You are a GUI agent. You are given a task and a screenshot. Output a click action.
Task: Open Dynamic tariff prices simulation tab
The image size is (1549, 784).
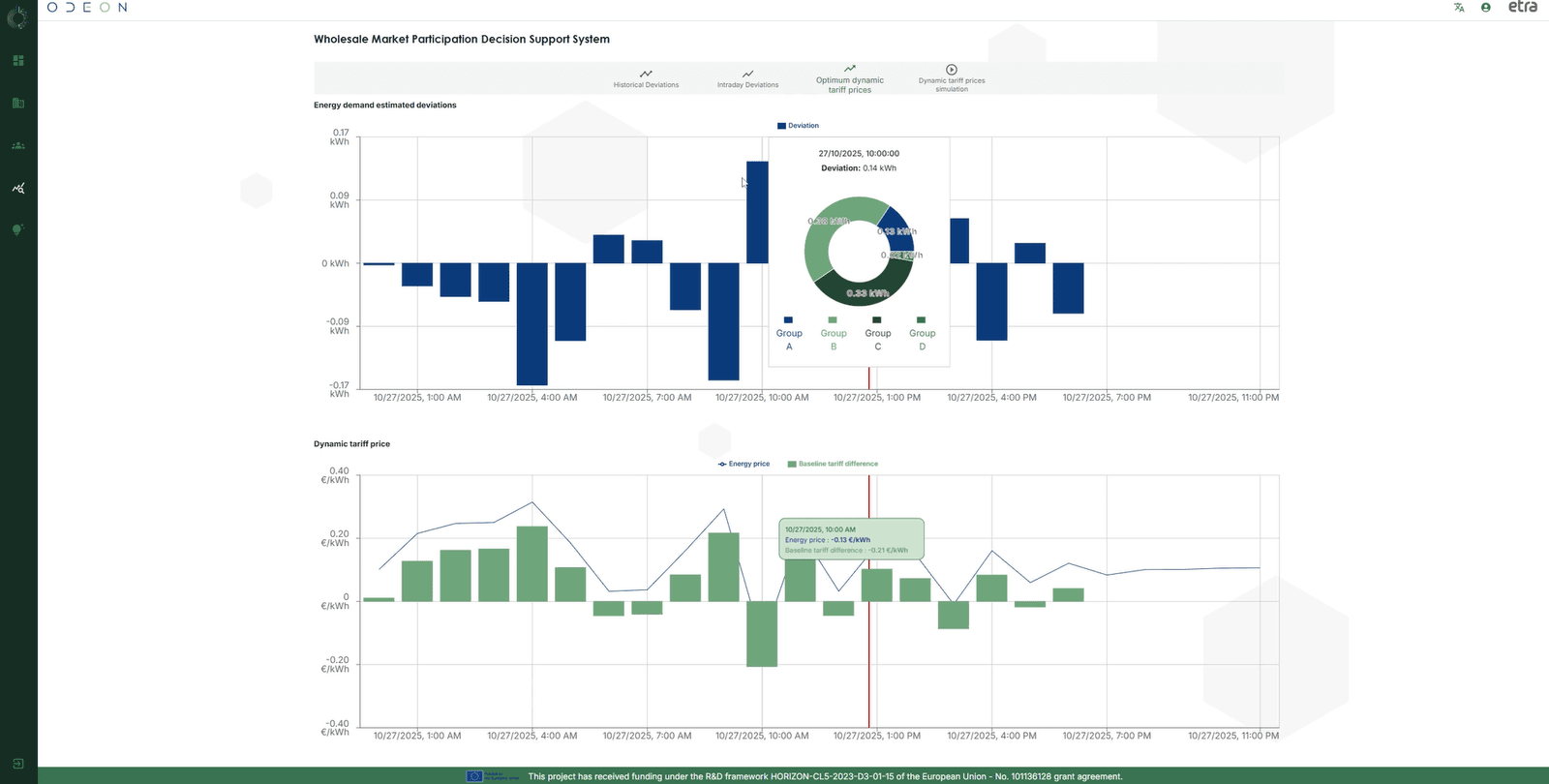[x=952, y=78]
